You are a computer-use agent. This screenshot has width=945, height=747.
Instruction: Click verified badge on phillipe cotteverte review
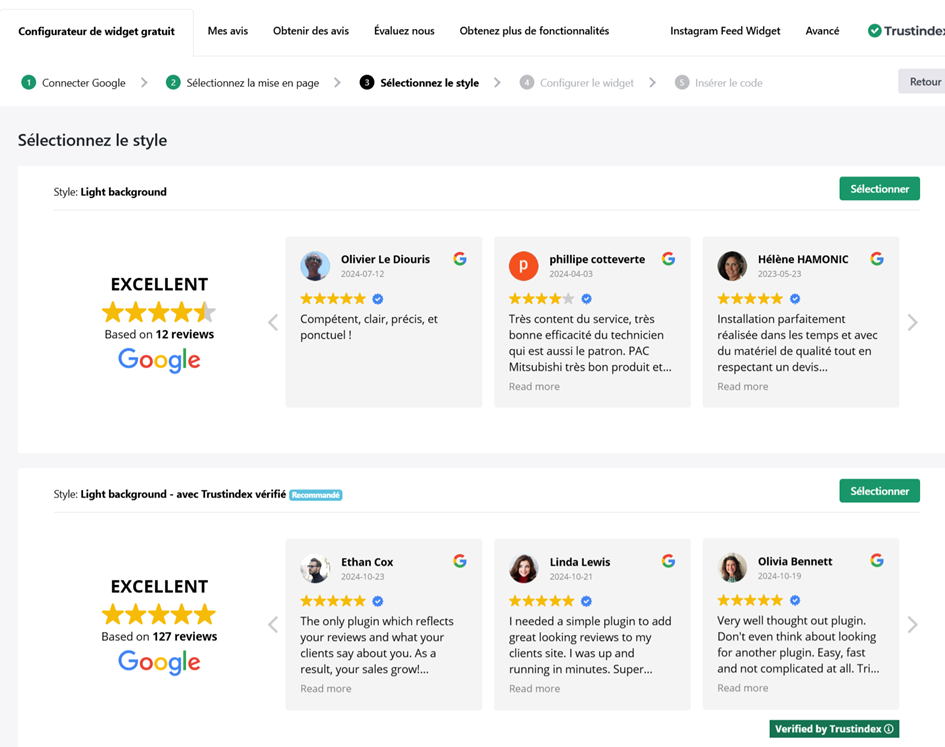586,299
